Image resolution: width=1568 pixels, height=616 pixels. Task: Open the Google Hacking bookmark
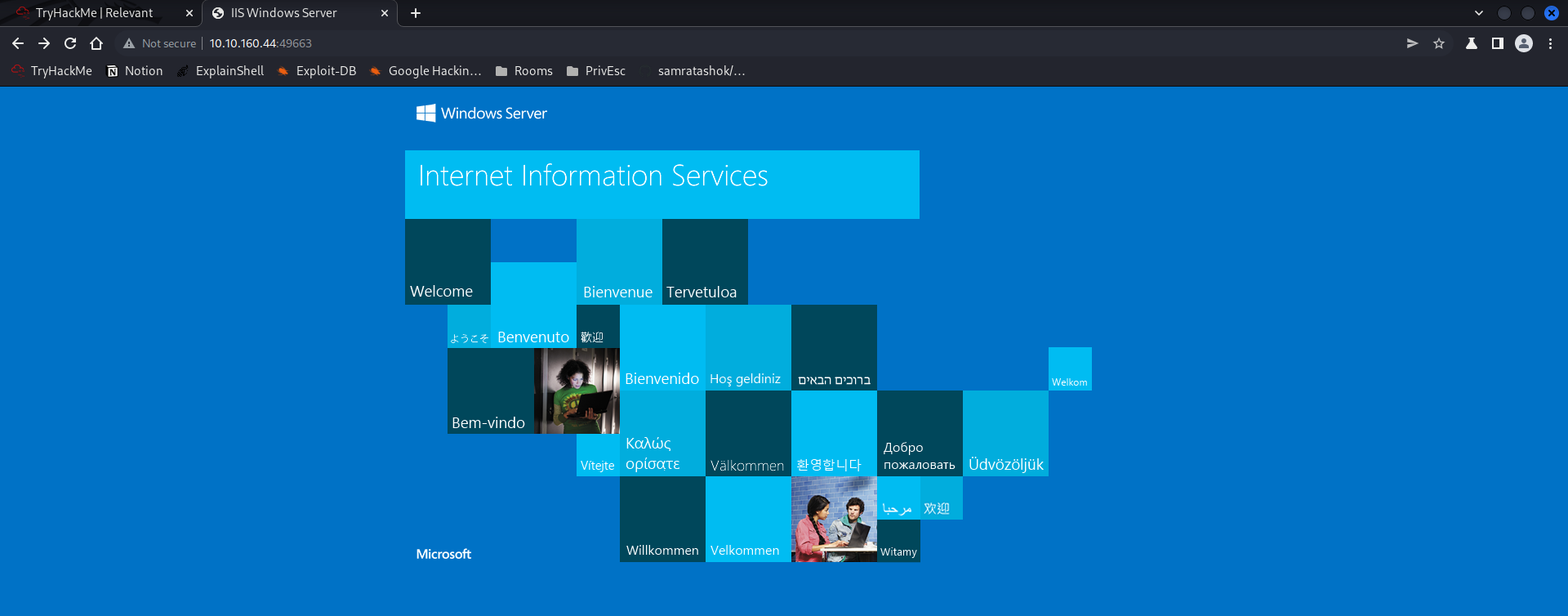point(425,71)
